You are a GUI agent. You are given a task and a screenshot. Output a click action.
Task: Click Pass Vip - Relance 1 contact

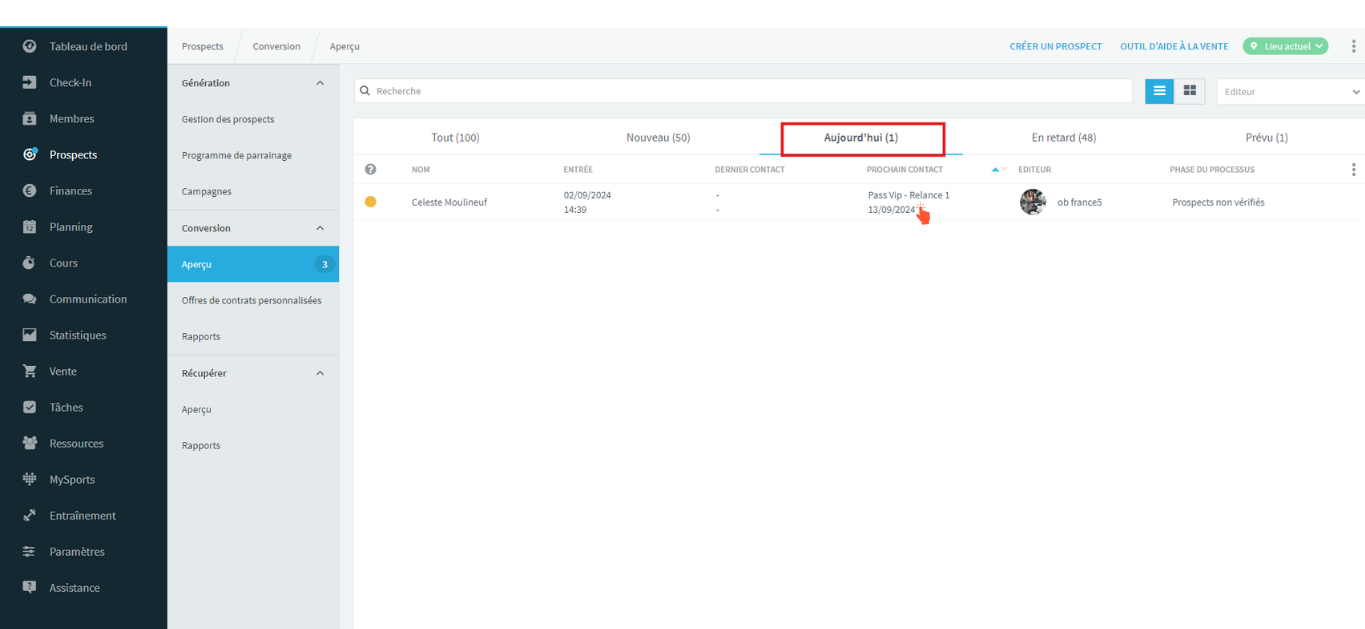(909, 195)
